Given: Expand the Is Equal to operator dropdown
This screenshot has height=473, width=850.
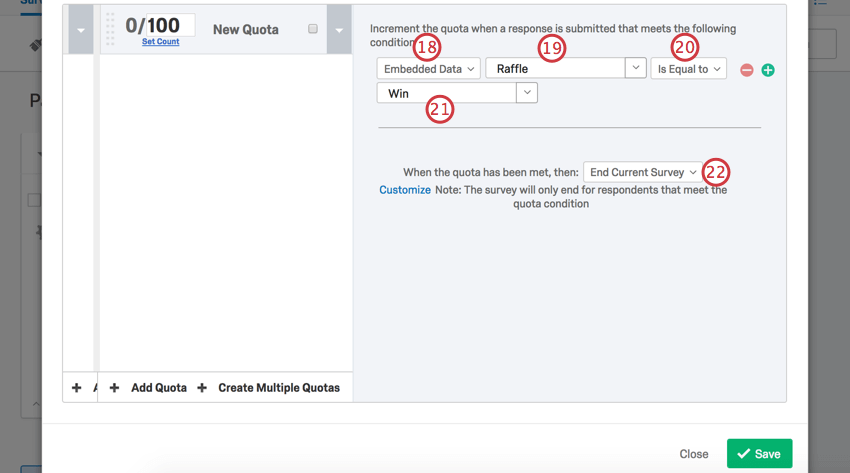Looking at the screenshot, I should tap(688, 69).
